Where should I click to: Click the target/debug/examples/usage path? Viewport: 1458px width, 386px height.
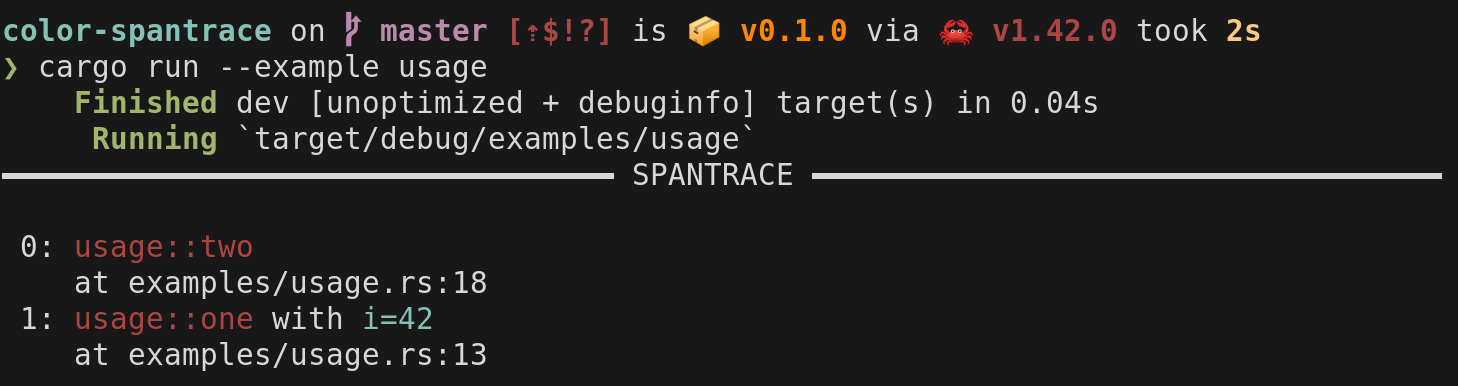pyautogui.click(x=497, y=139)
